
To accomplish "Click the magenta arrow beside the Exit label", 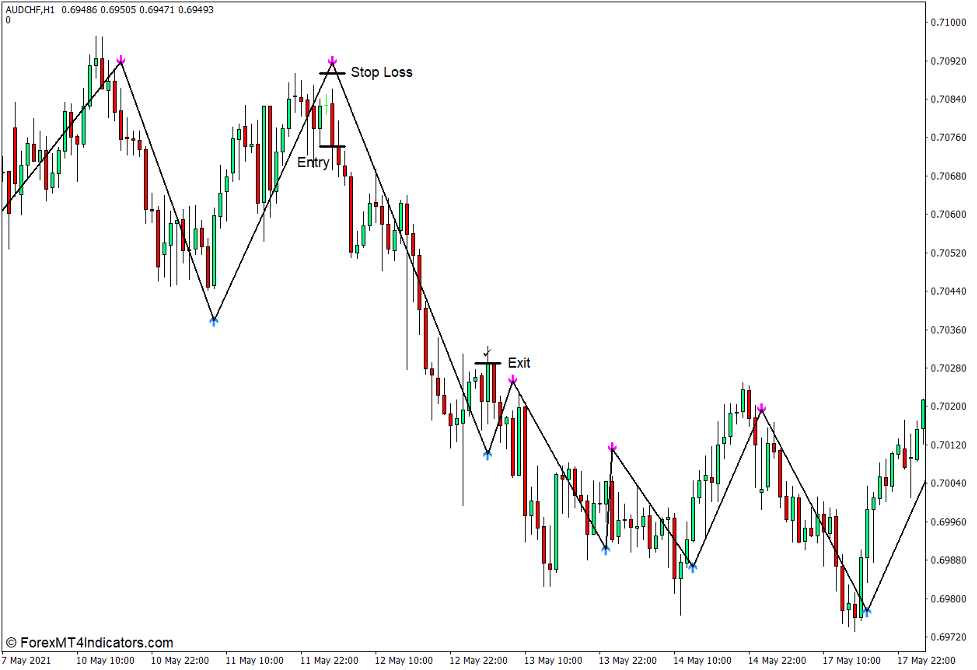I will 515,381.
